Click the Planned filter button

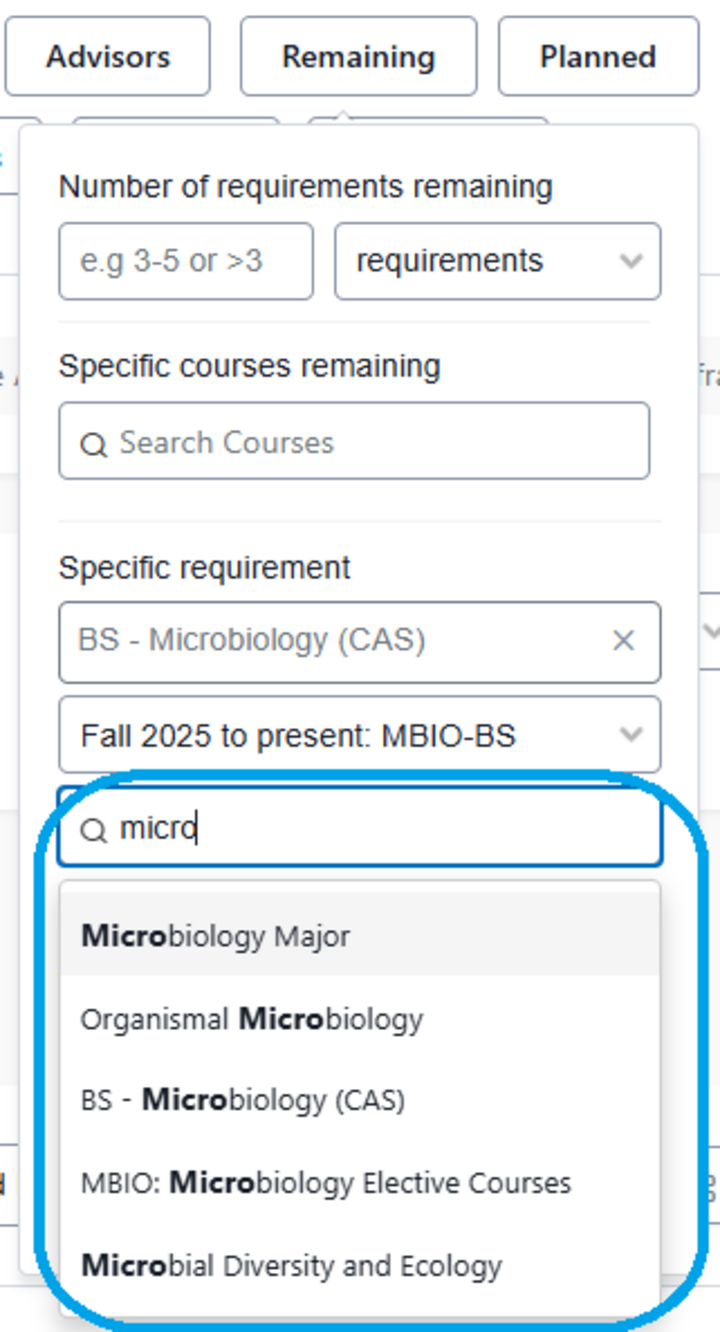click(597, 57)
